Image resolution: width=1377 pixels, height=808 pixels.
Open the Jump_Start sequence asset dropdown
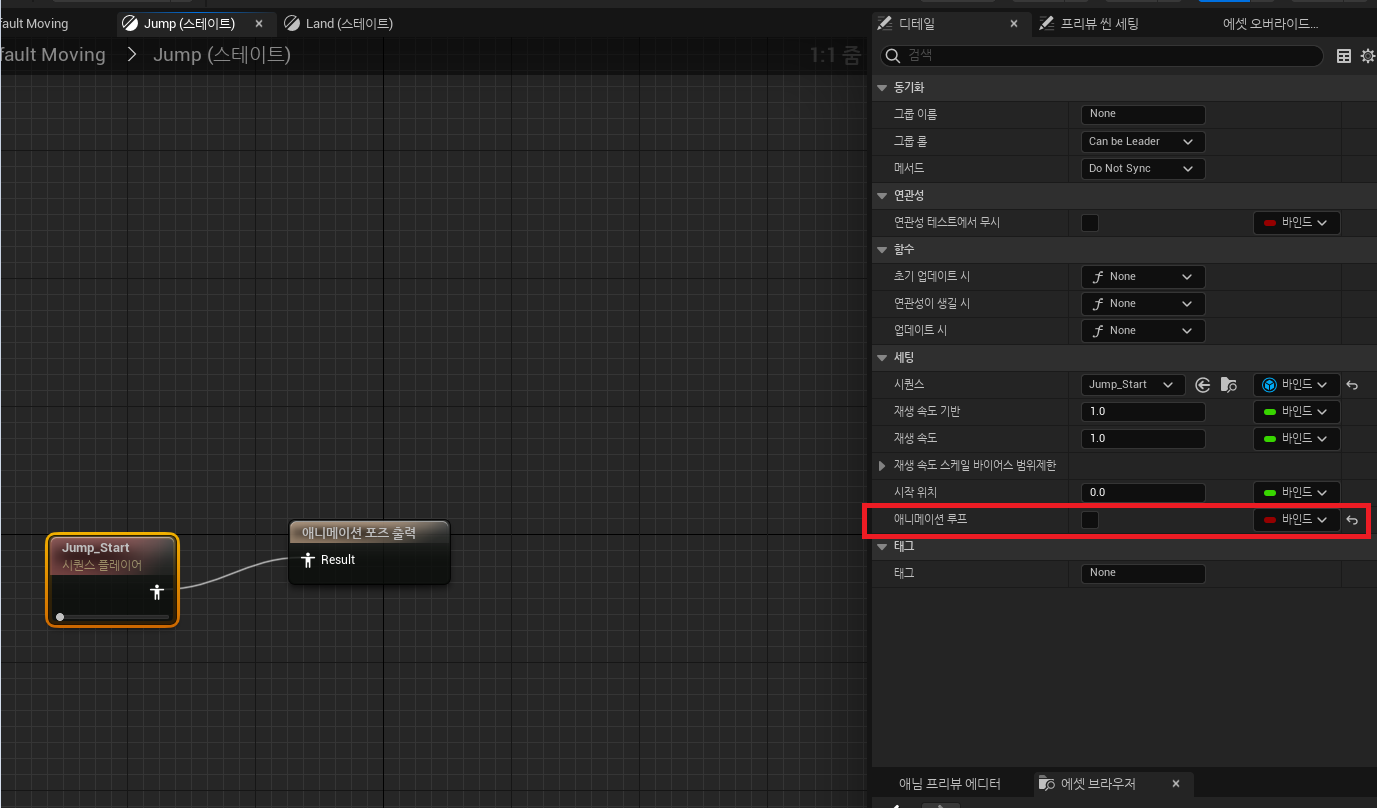point(1133,385)
